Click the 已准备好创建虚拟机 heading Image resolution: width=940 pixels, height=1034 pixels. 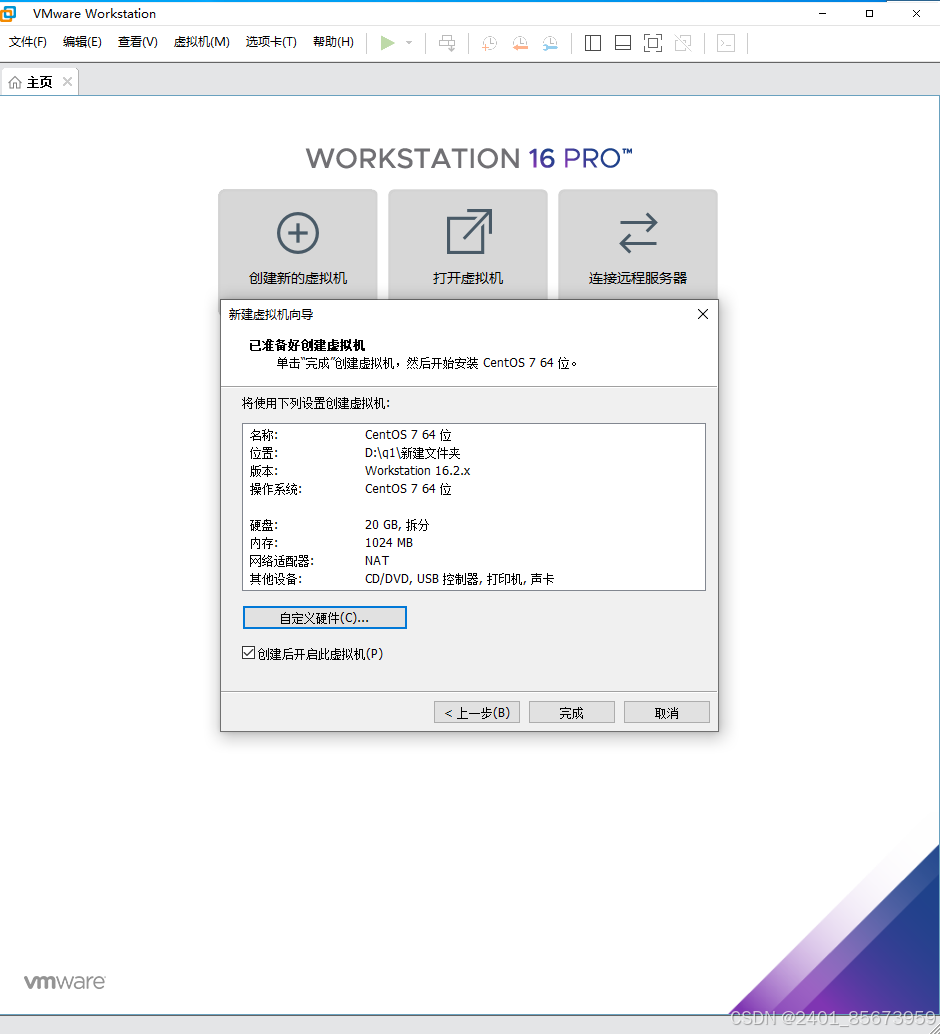pos(307,345)
